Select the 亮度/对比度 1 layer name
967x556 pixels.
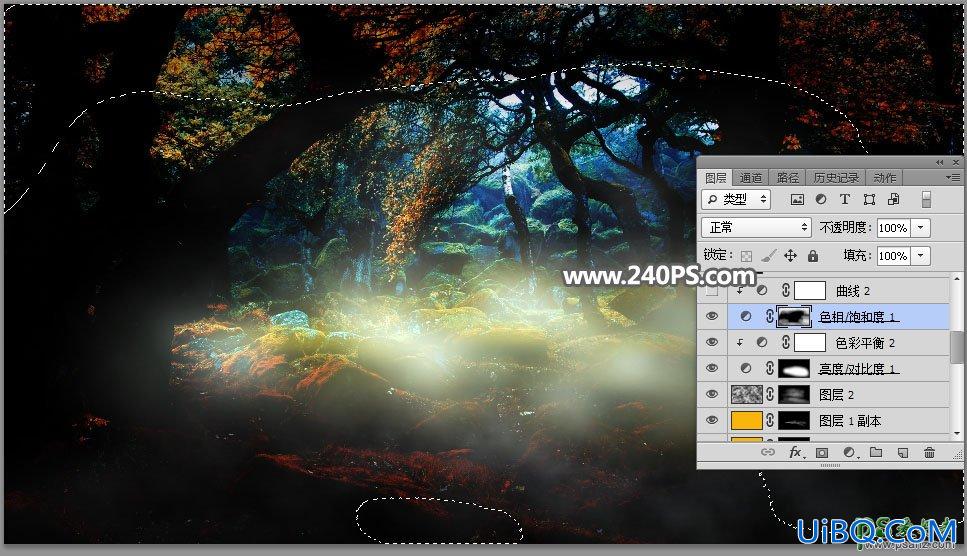858,369
